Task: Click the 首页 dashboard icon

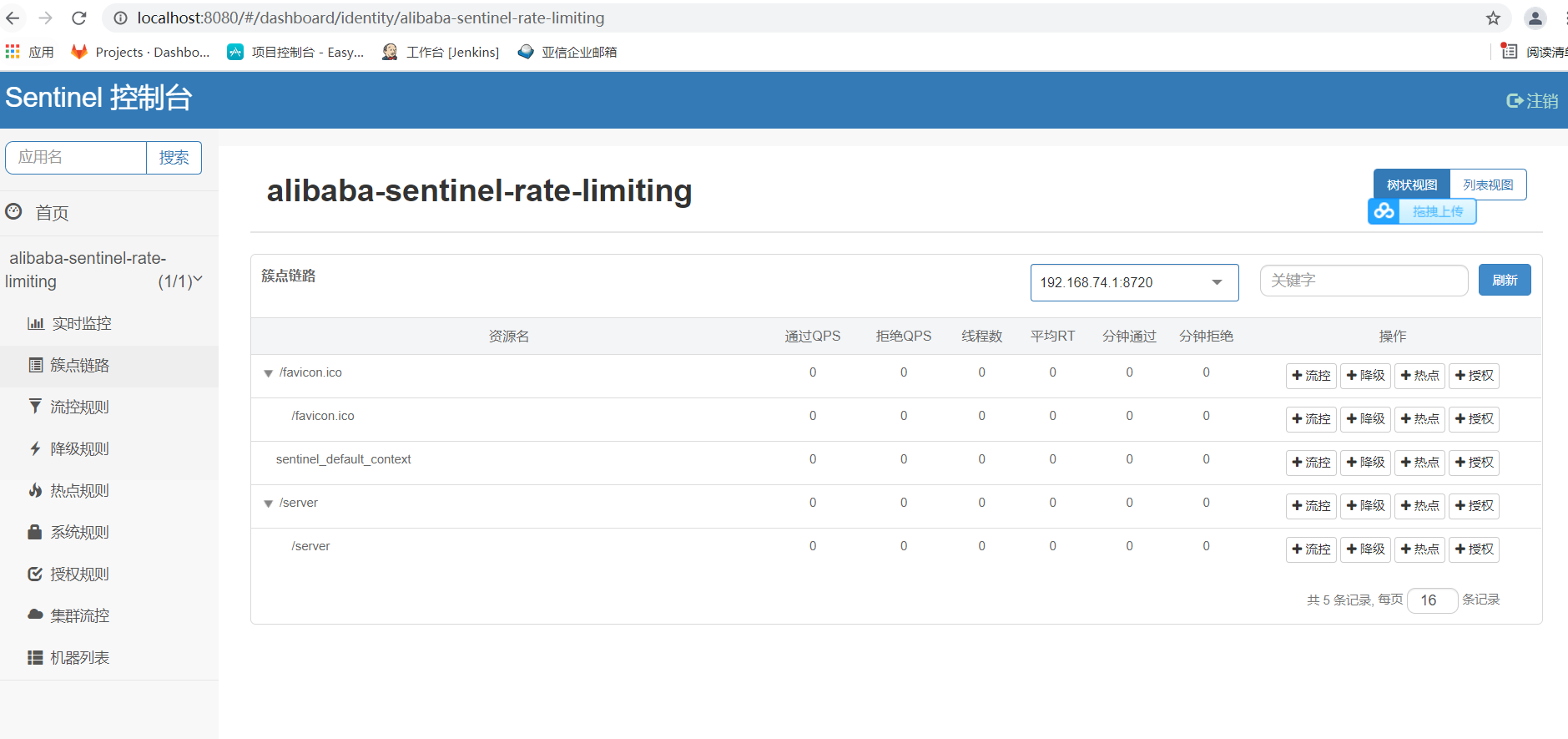Action: coord(13,212)
